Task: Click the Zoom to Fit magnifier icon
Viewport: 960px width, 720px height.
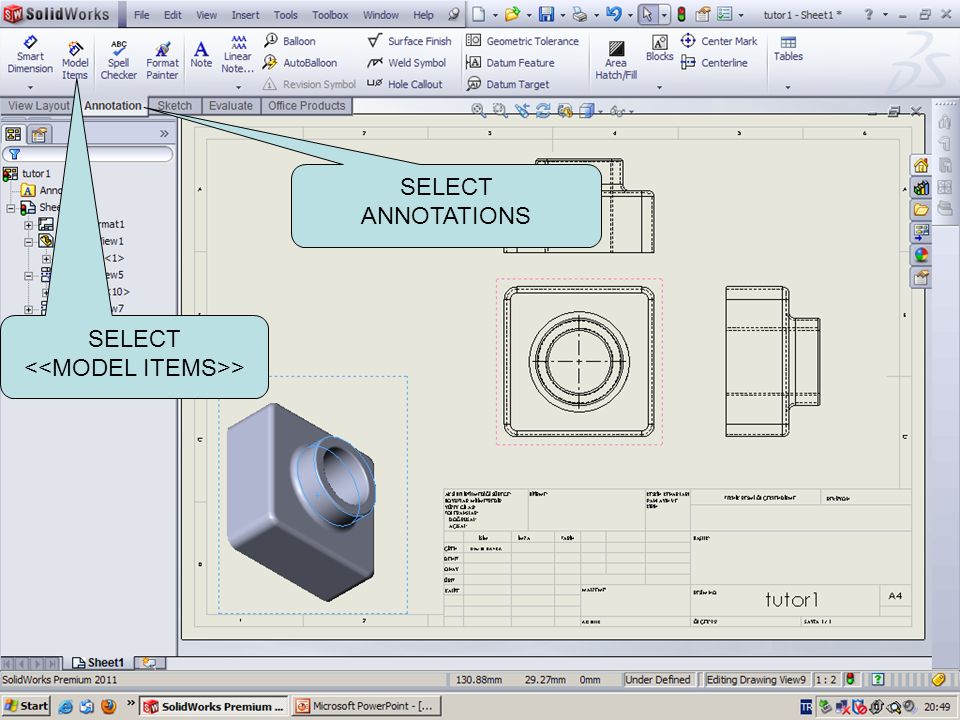Action: pos(478,111)
